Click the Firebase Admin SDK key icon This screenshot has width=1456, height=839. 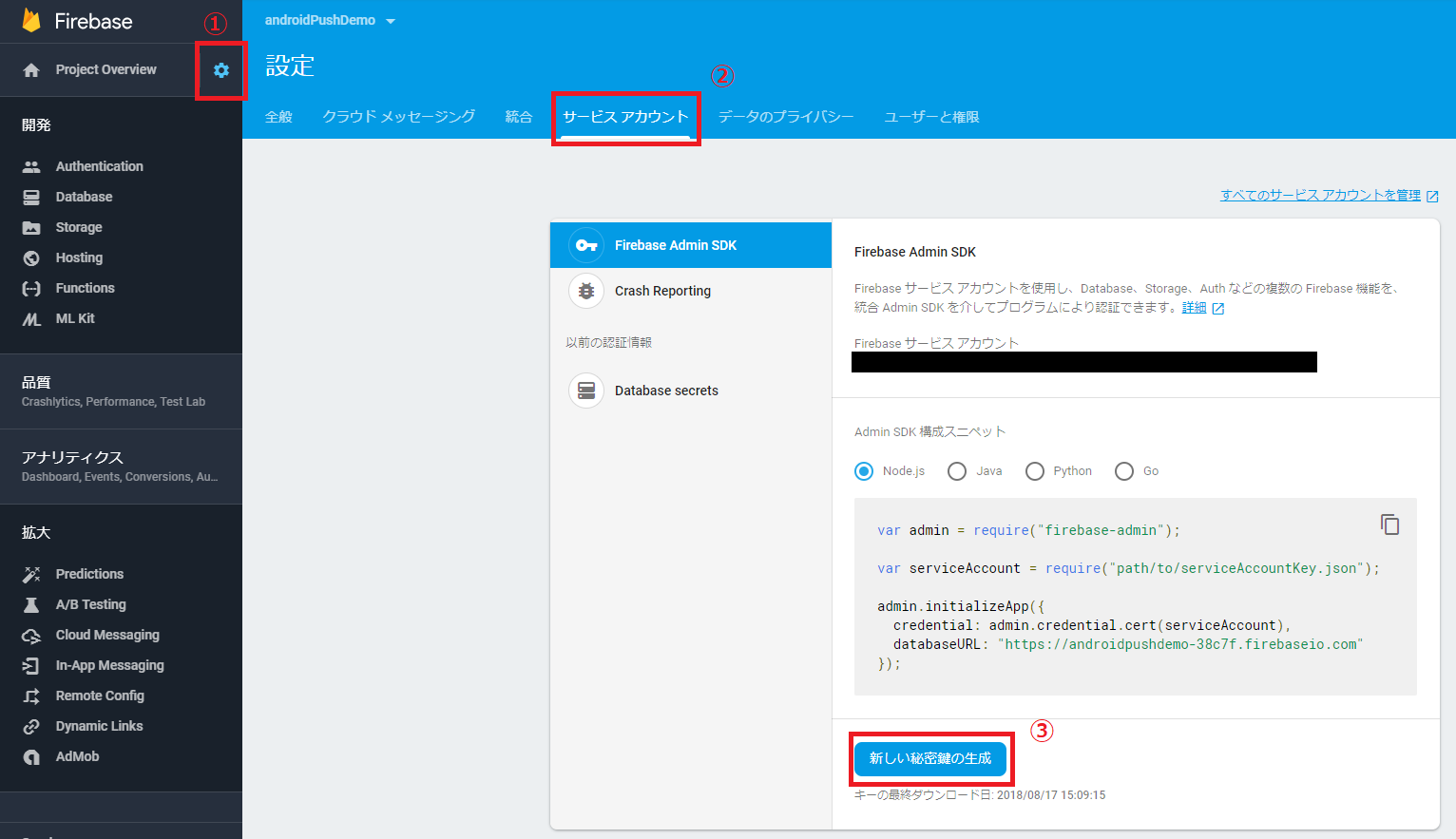click(586, 245)
